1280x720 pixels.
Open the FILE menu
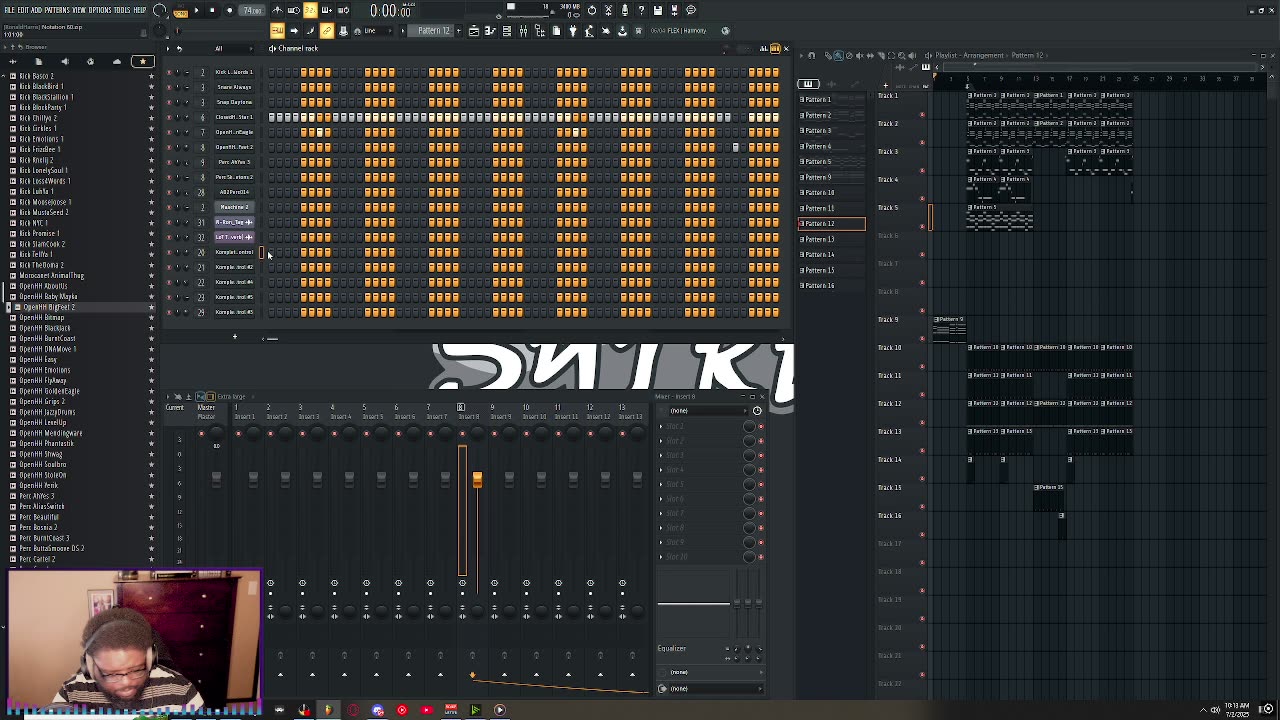coord(9,10)
